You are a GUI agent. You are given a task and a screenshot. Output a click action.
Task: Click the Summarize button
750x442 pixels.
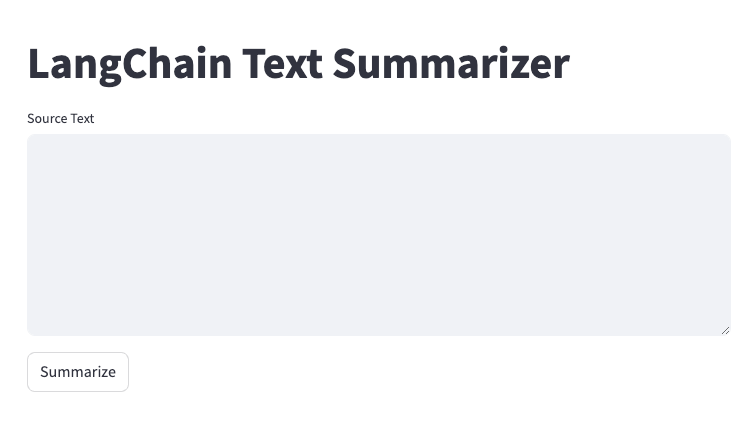[78, 372]
